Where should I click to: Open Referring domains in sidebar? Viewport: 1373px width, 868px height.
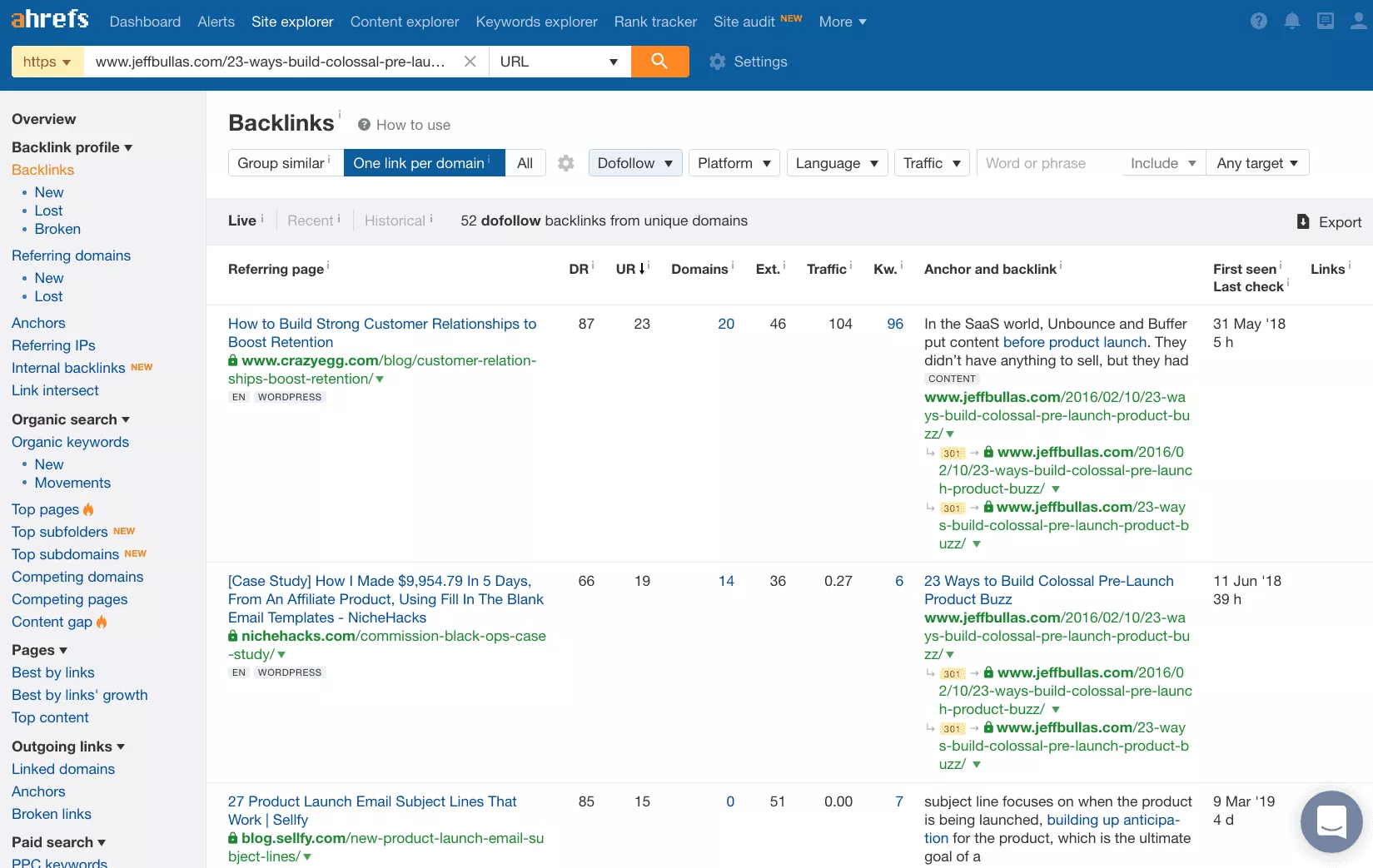(x=71, y=255)
